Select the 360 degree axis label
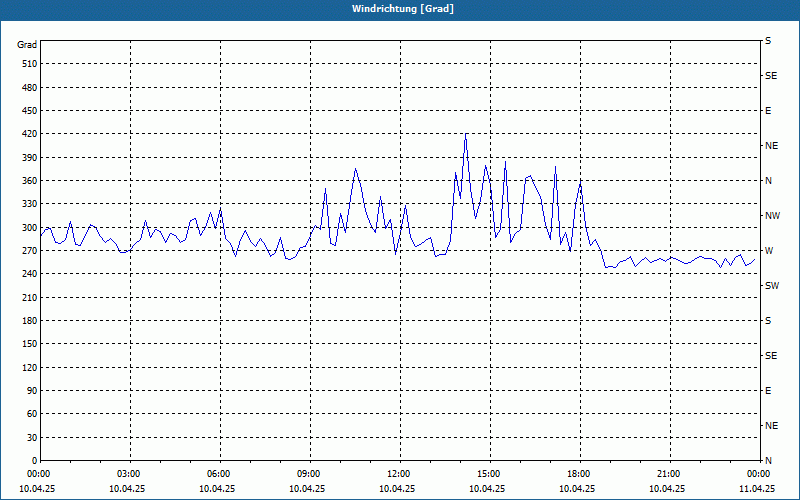Viewport: 800px width, 500px height. [x=30, y=181]
